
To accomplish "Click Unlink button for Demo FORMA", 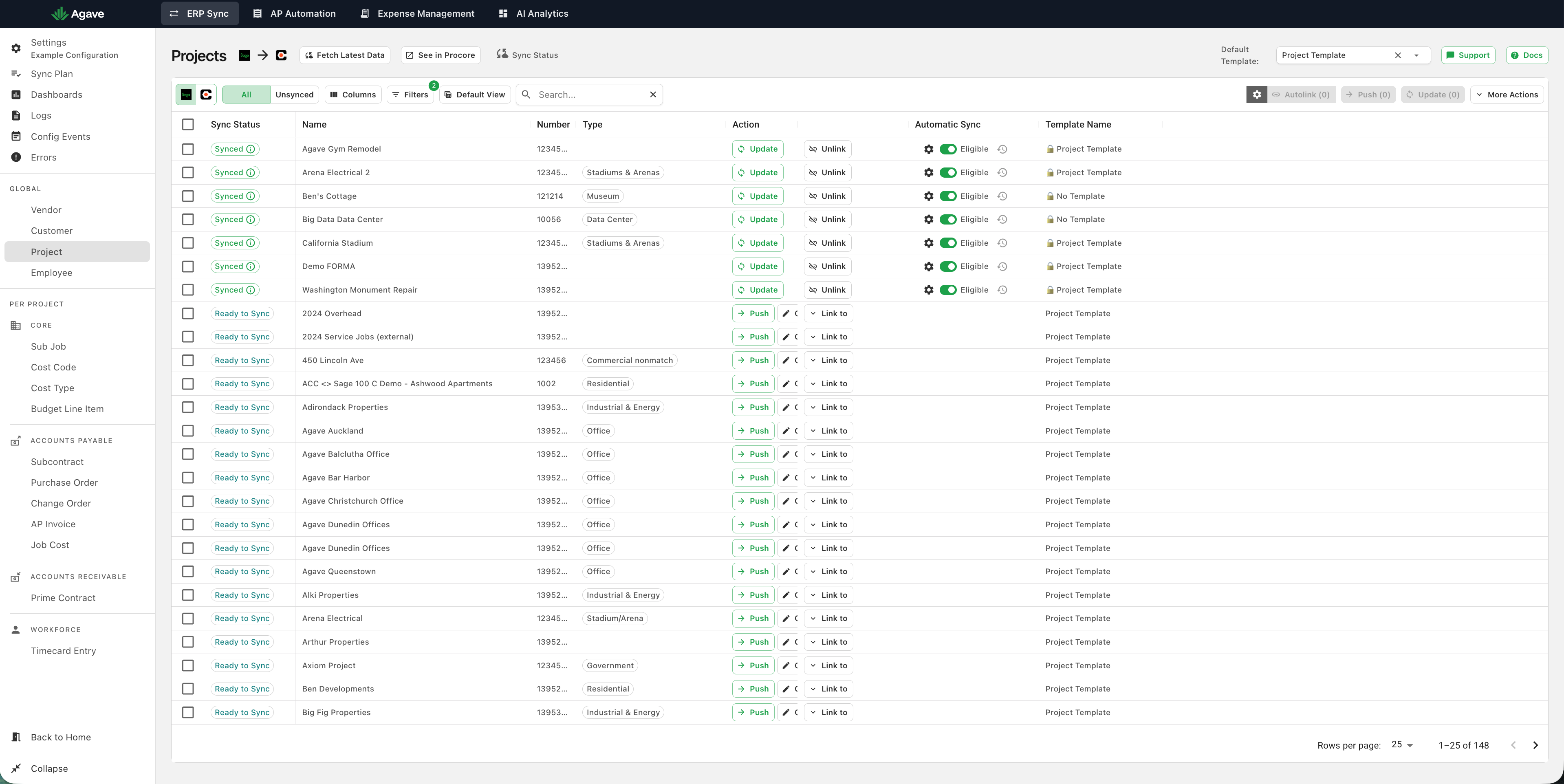I will pos(828,266).
